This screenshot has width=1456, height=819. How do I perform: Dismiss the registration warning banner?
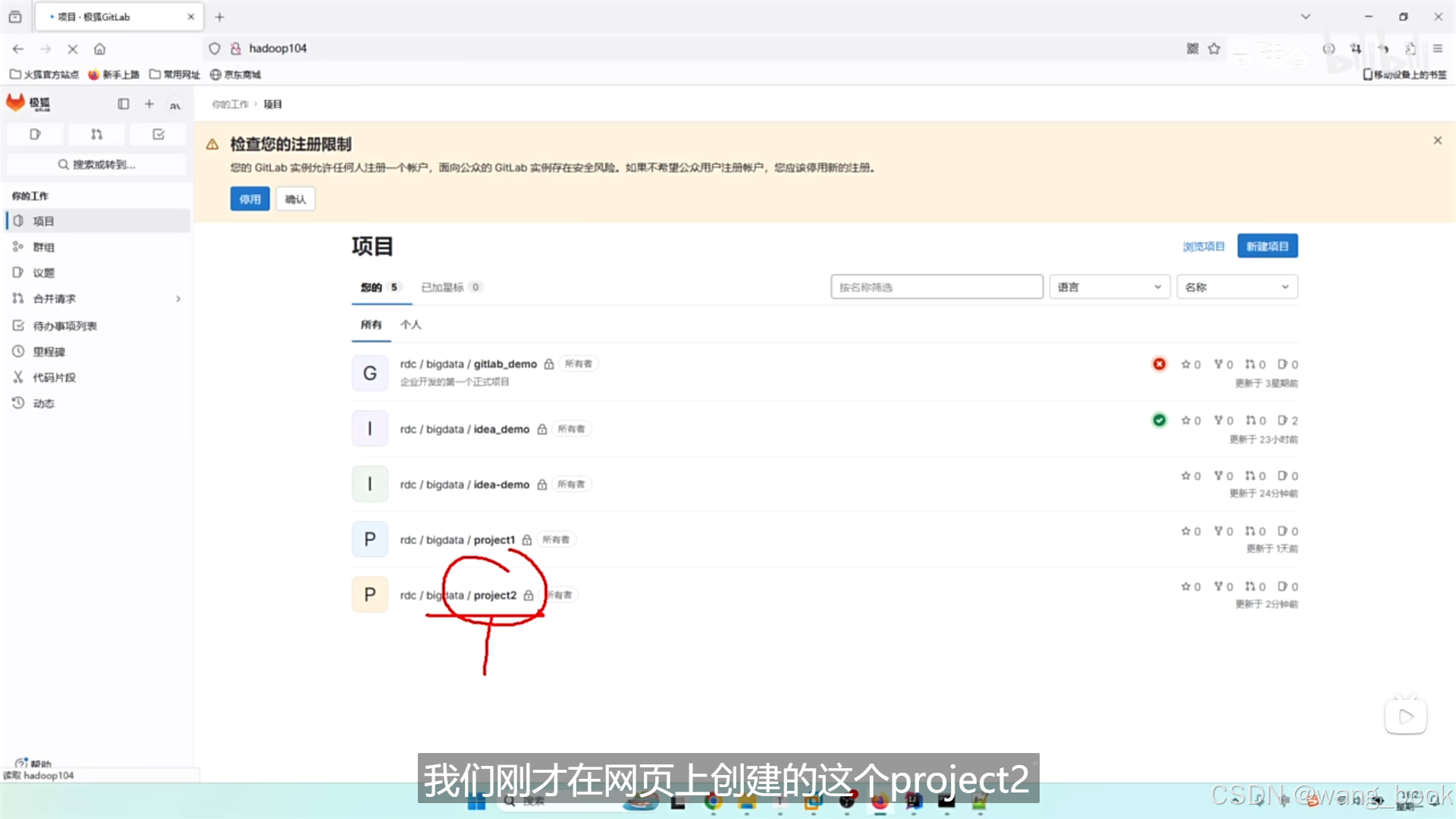tap(1437, 140)
